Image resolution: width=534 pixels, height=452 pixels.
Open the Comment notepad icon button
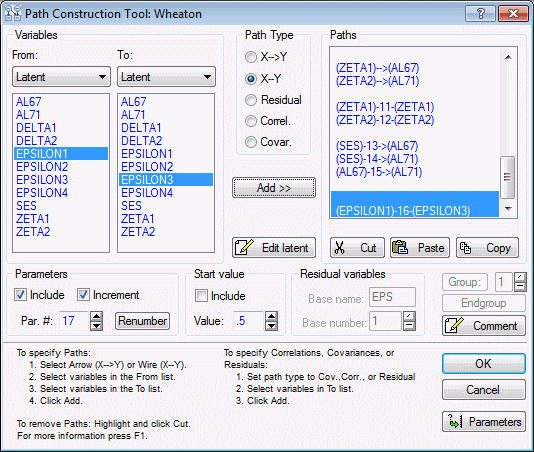tap(484, 326)
